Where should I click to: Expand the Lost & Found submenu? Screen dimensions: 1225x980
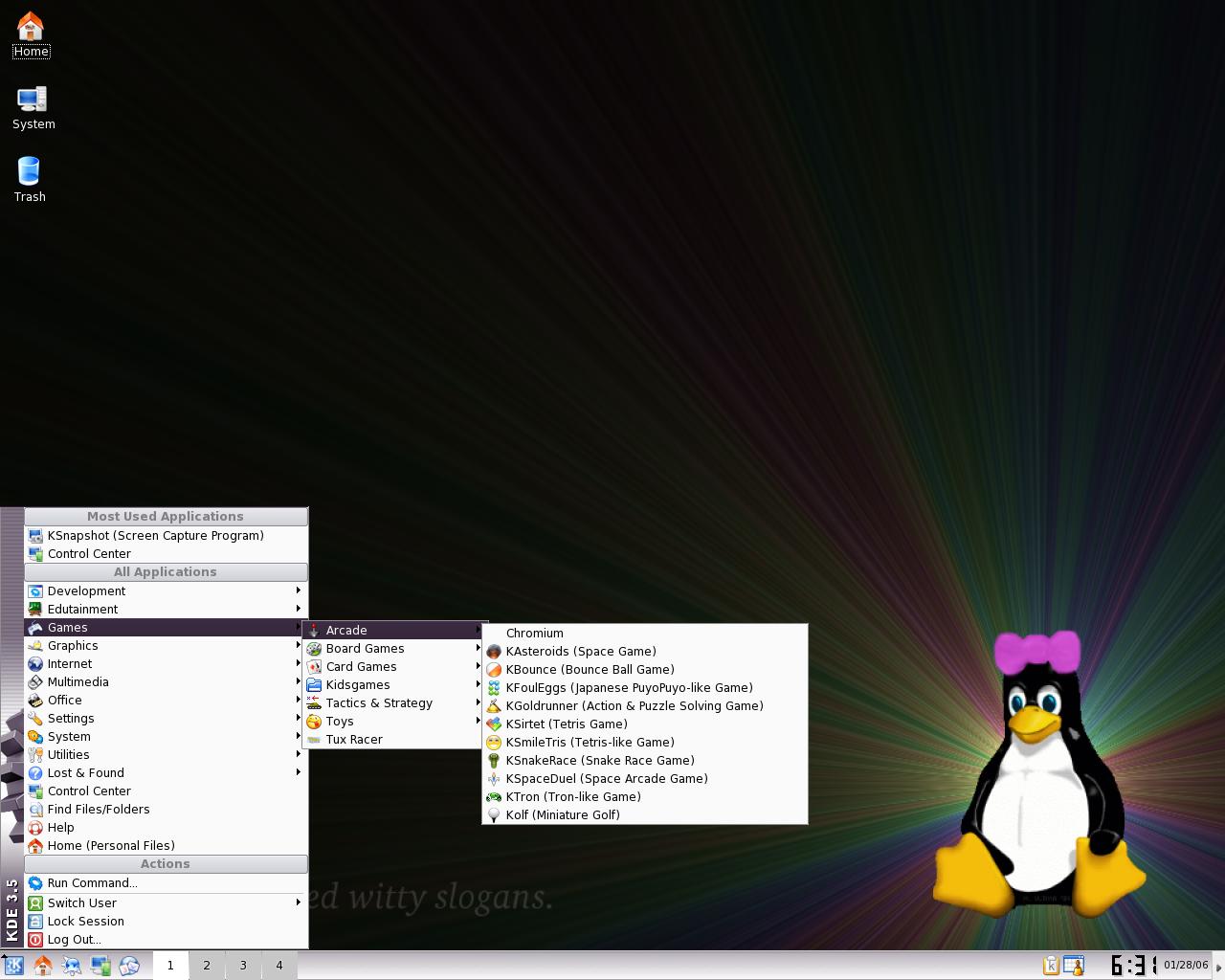[x=166, y=773]
